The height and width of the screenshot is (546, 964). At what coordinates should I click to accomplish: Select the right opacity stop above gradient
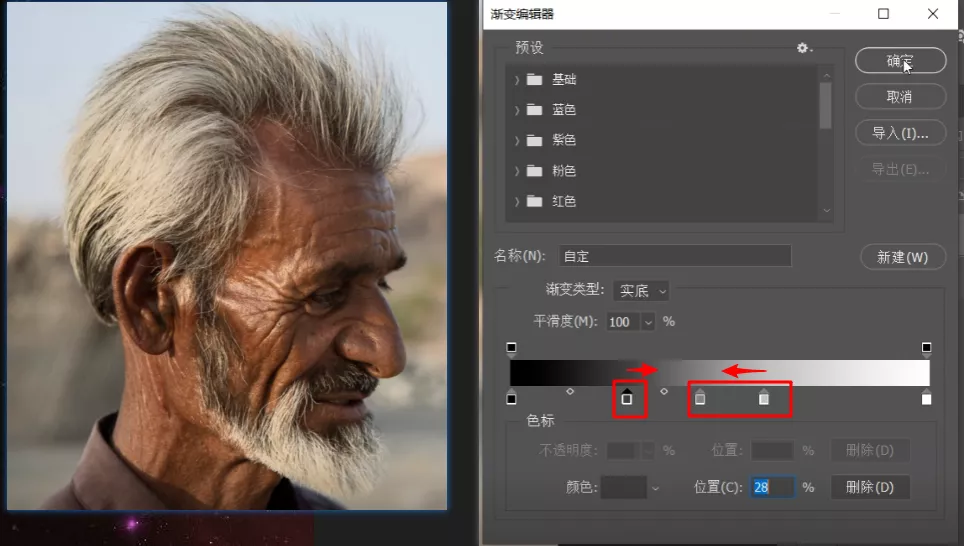tap(926, 349)
